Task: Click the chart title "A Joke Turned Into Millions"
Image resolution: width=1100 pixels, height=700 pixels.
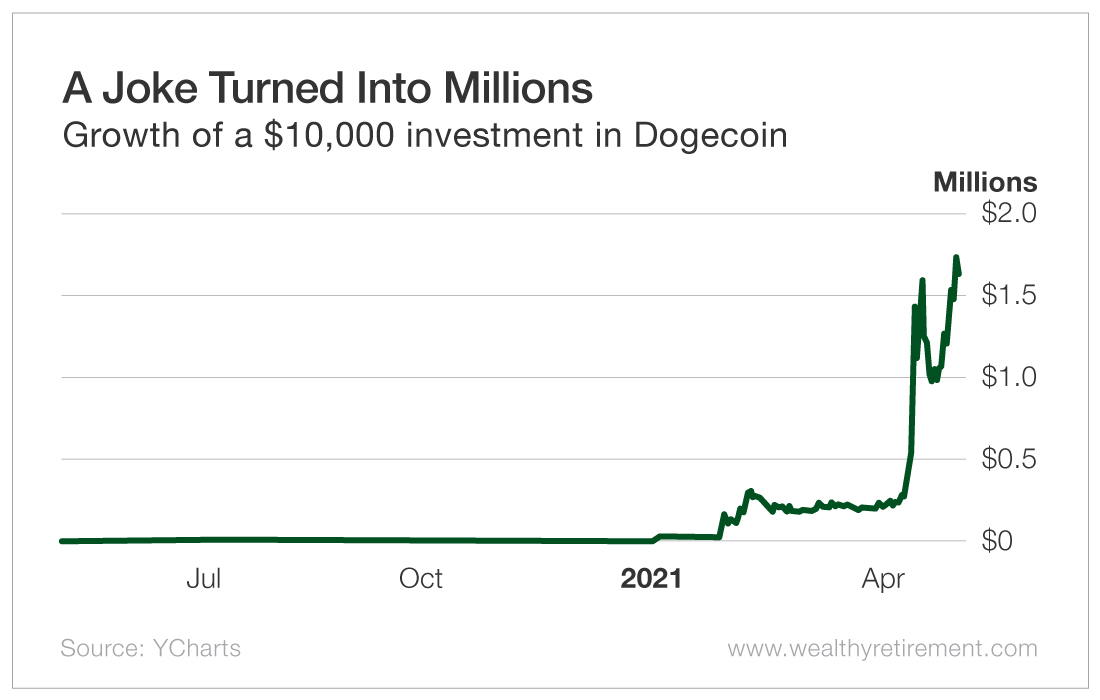Action: (327, 89)
